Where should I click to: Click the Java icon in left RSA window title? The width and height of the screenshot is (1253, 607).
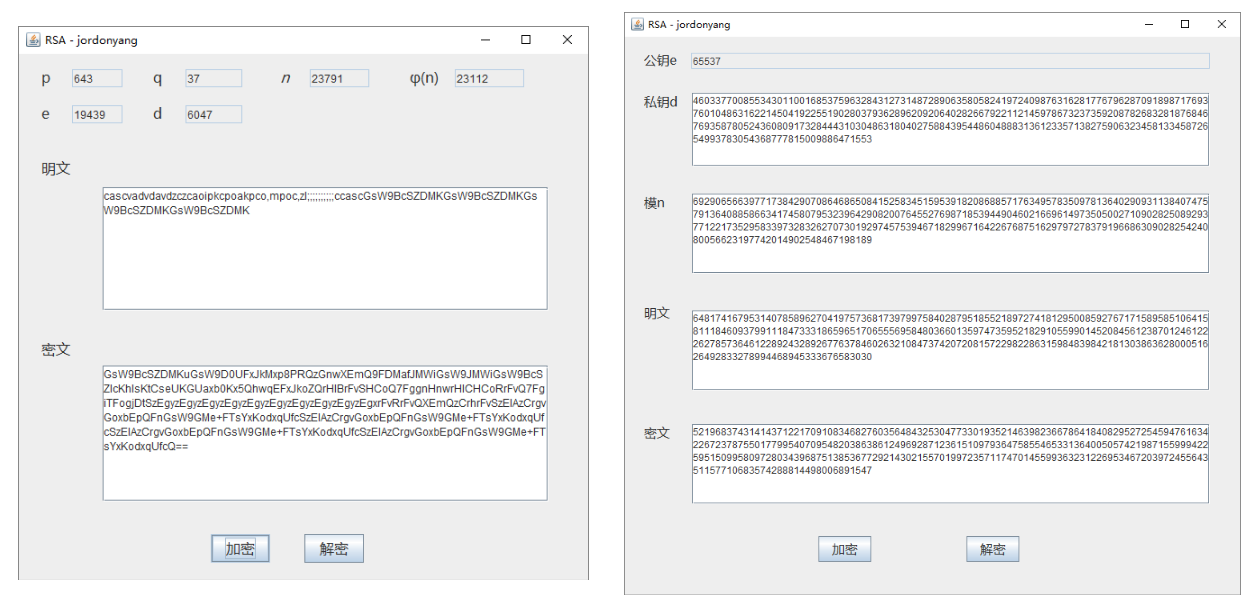coord(33,40)
